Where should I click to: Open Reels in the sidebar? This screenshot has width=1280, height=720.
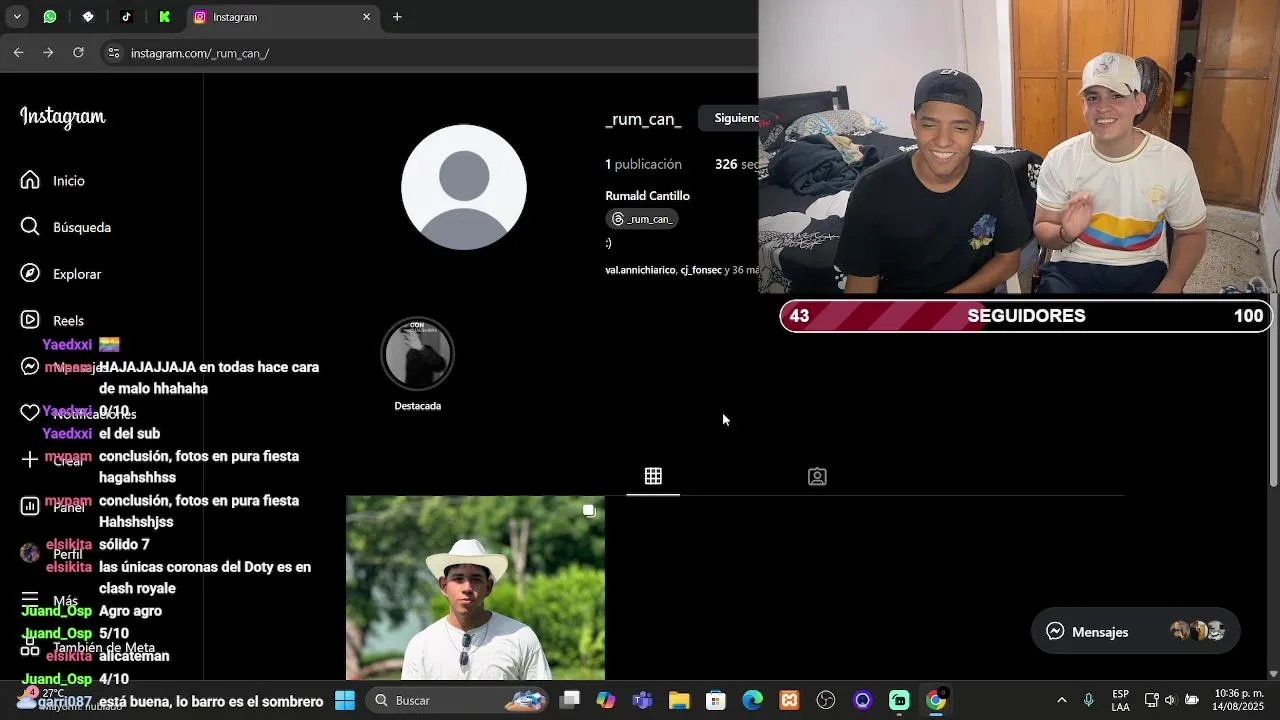53,320
